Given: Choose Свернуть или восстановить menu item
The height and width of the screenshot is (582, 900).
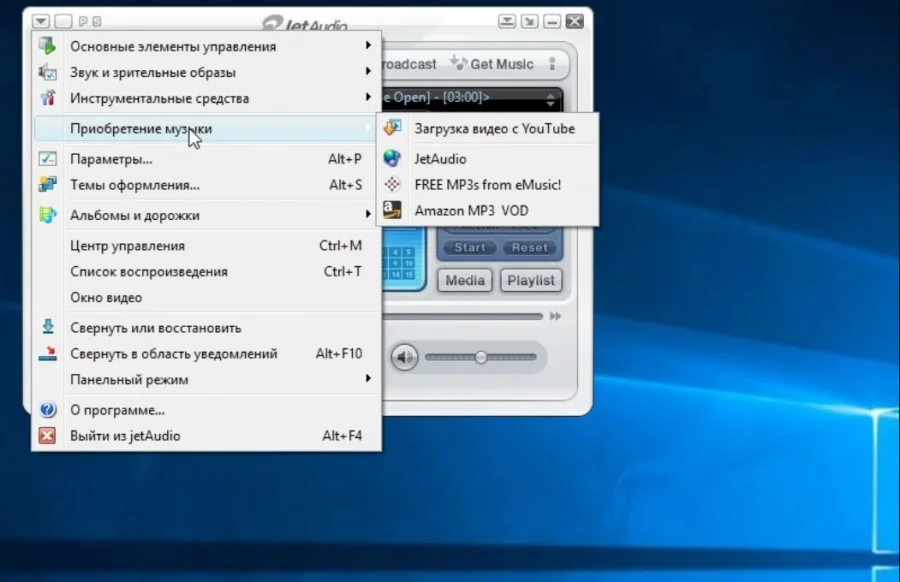Looking at the screenshot, I should [207, 327].
